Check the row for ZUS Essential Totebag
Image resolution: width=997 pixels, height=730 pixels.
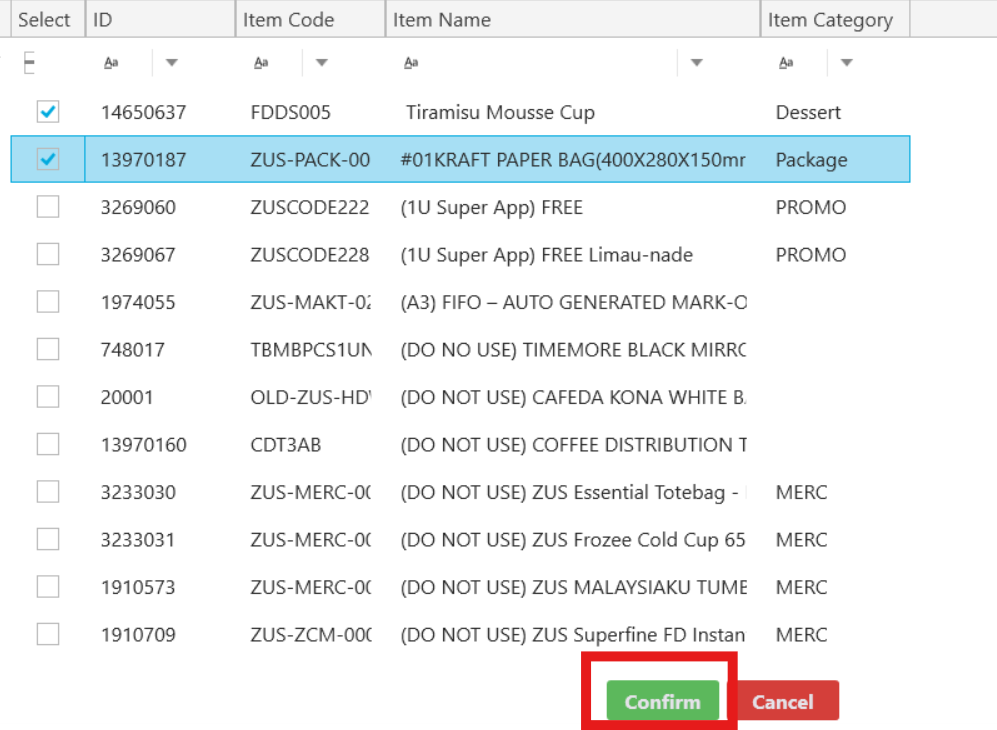coord(47,491)
